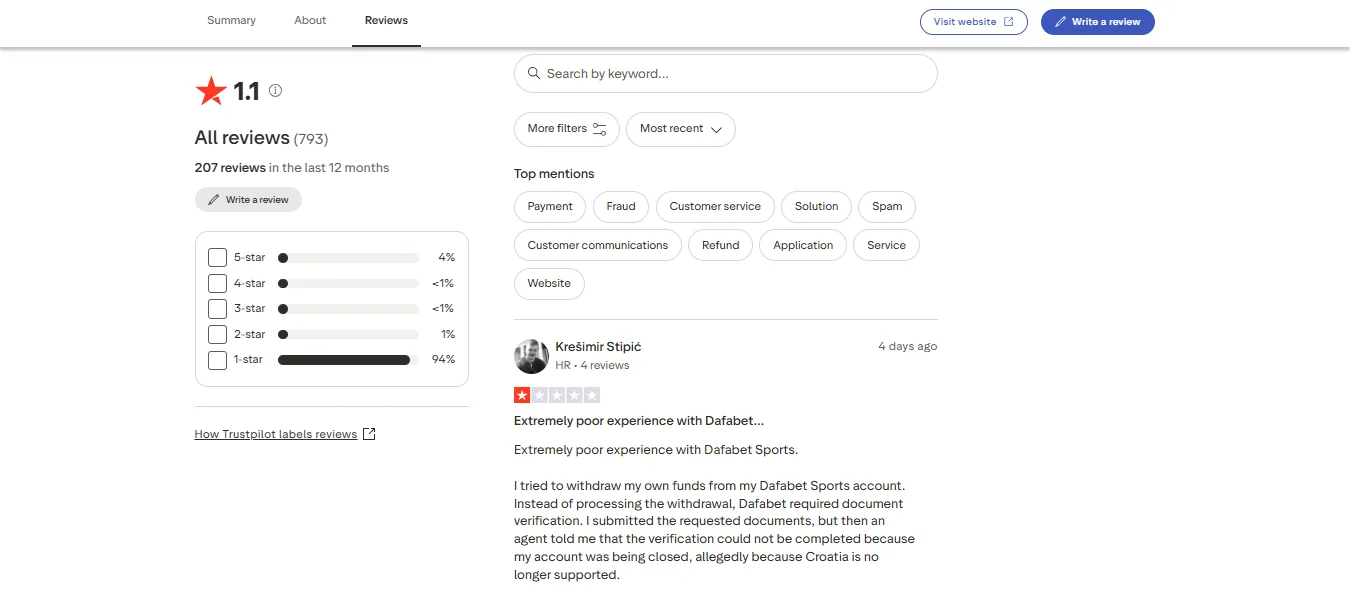Image resolution: width=1350 pixels, height=601 pixels.
Task: Click the red star rating icon
Action: 211,91
